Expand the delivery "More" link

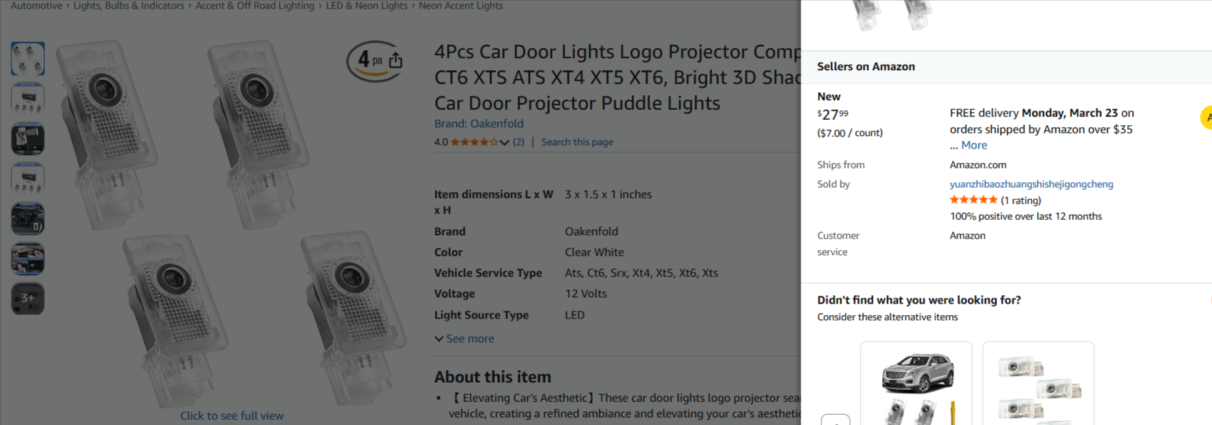[x=974, y=145]
